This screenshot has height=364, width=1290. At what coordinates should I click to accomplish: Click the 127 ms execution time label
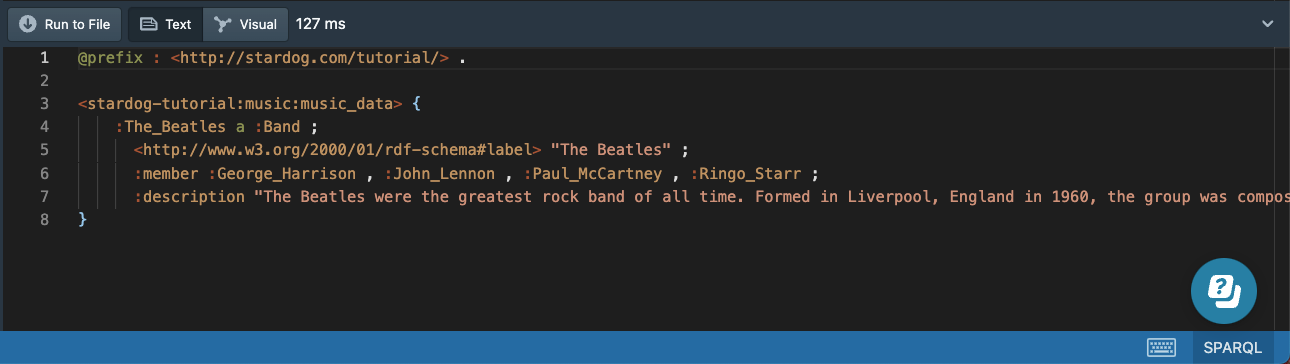(321, 24)
